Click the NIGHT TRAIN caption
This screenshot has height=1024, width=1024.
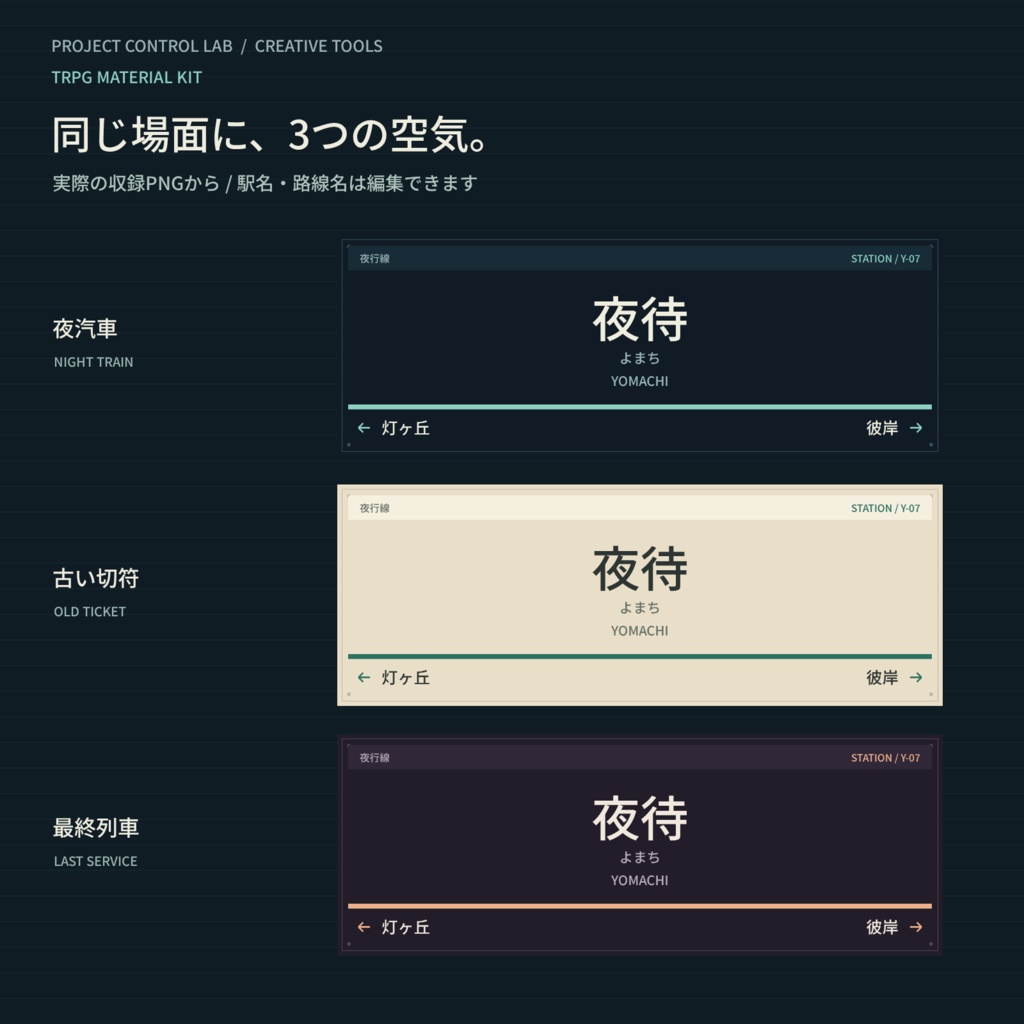93,362
